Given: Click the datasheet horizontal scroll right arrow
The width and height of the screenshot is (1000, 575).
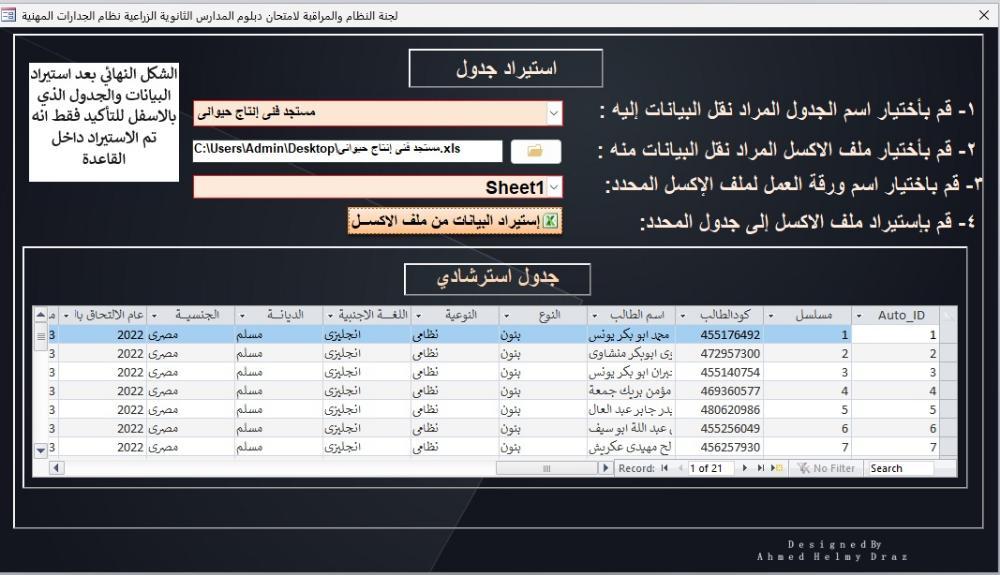Looking at the screenshot, I should pyautogui.click(x=605, y=468).
